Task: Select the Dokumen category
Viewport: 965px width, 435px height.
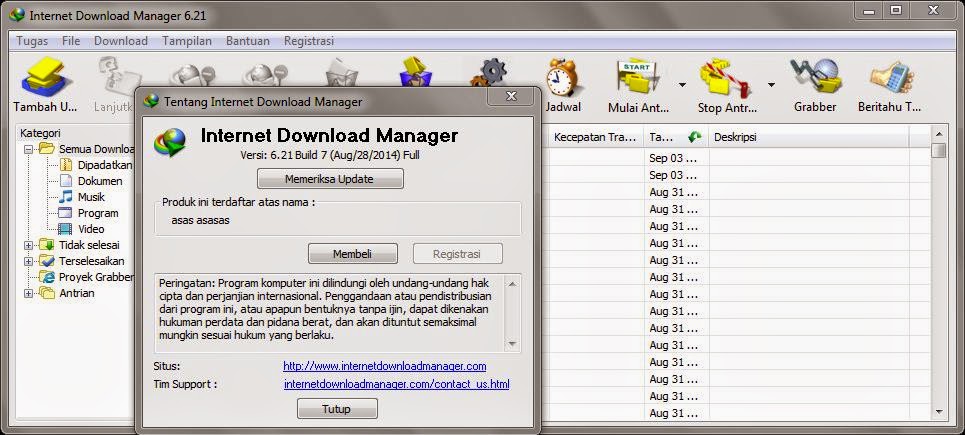Action: tap(91, 181)
